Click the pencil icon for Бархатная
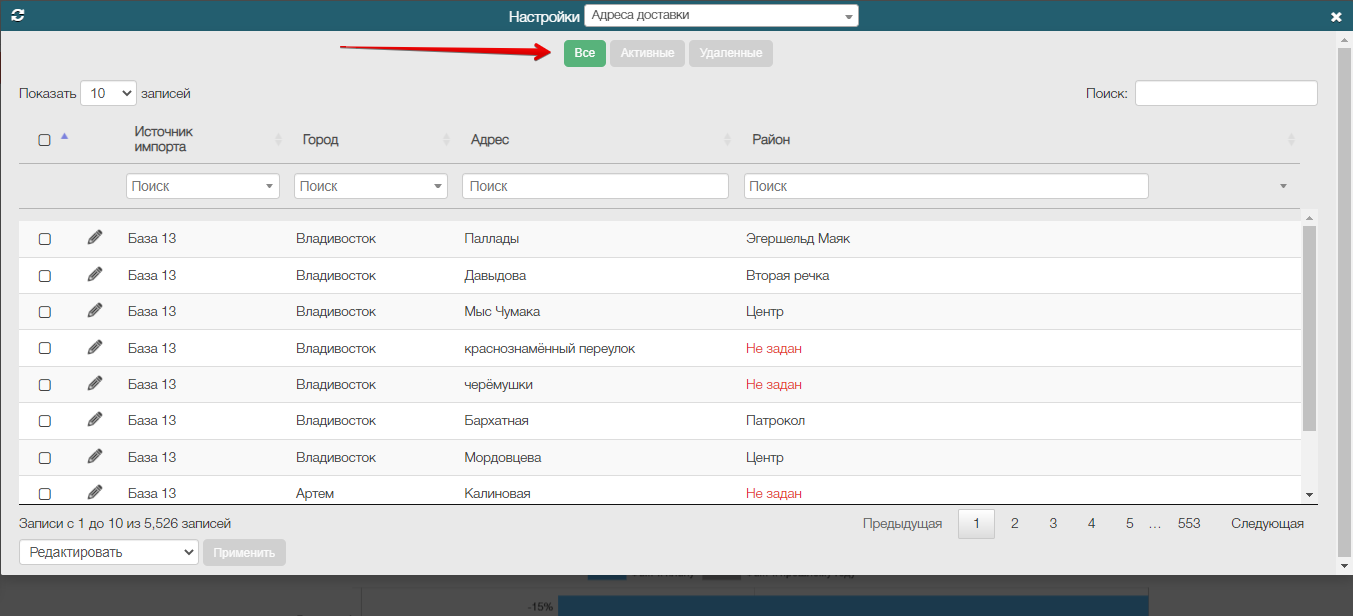 click(x=95, y=419)
